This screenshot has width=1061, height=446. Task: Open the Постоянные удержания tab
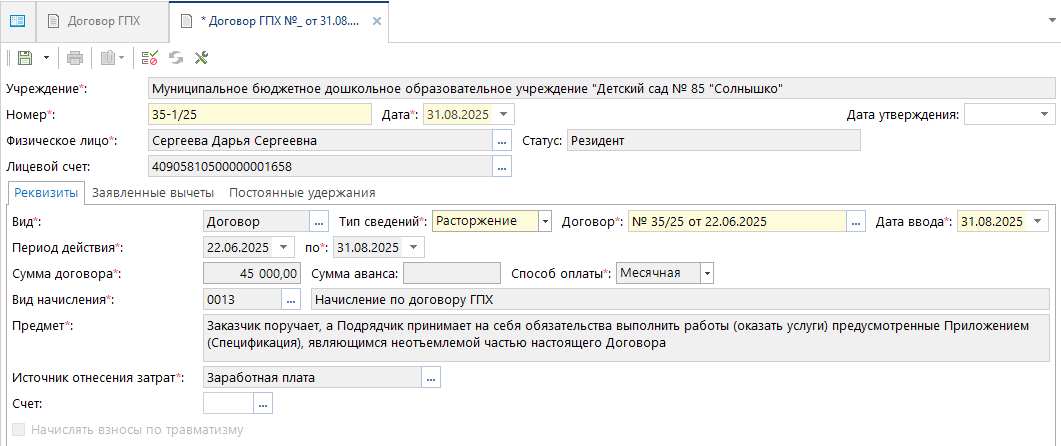click(302, 193)
